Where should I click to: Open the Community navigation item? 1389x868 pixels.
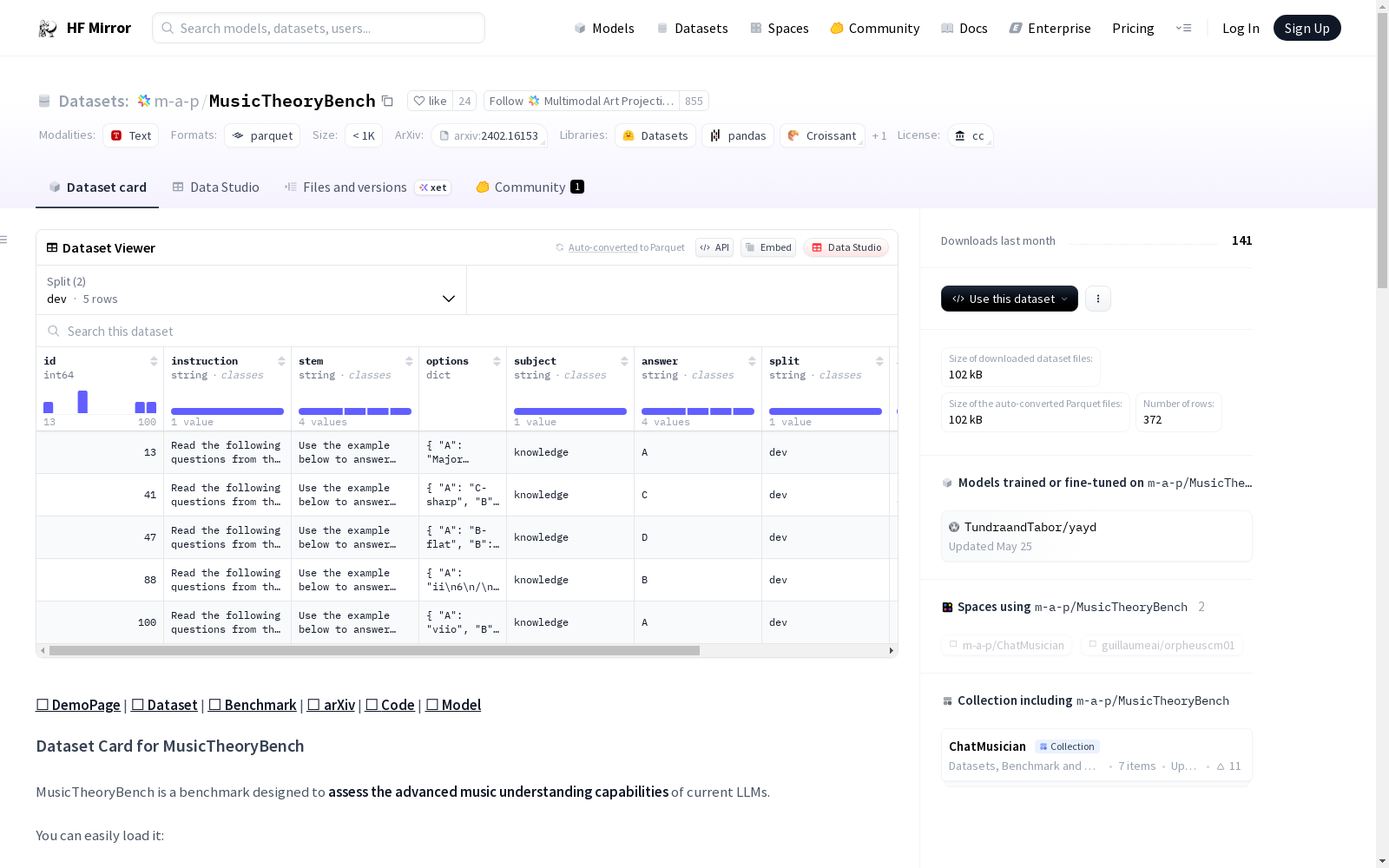pos(875,29)
